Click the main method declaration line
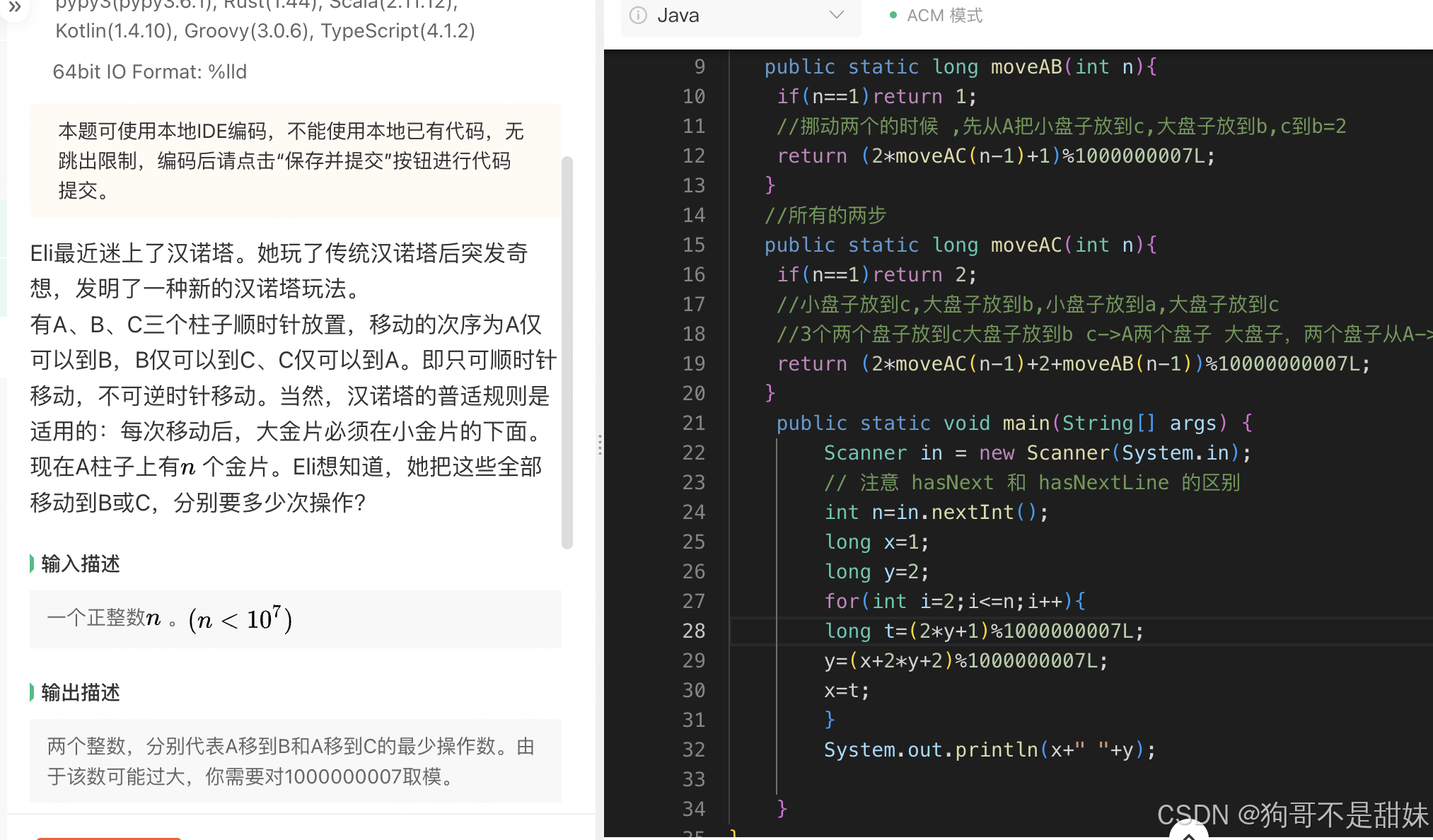 coord(1014,423)
